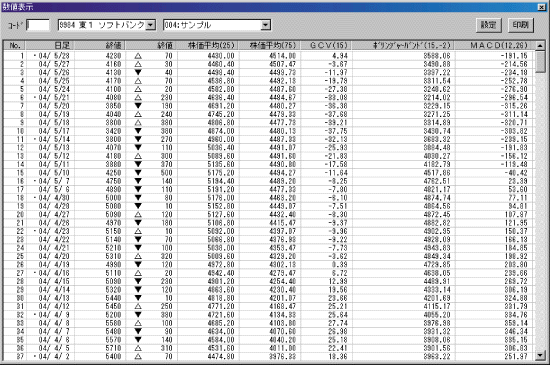Click the 株価平均(75) column header
Viewport: 550px width, 365px height.
click(269, 46)
